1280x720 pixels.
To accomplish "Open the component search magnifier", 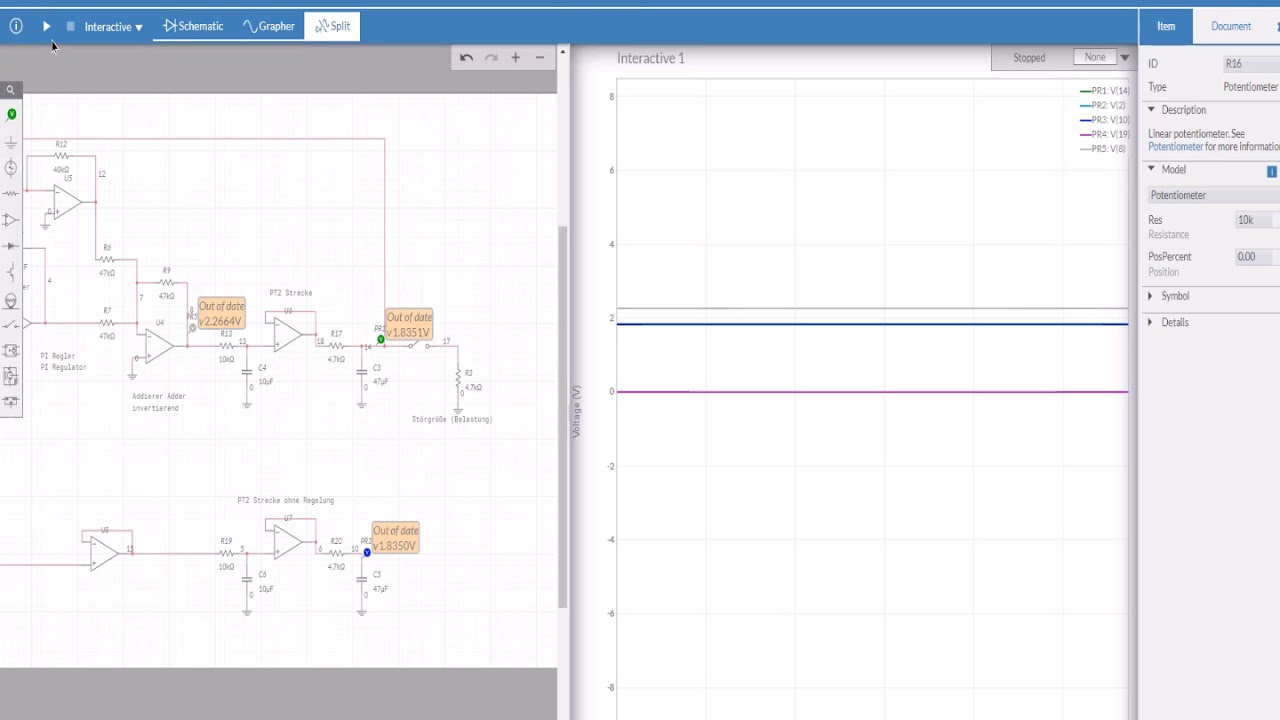I will pyautogui.click(x=11, y=90).
